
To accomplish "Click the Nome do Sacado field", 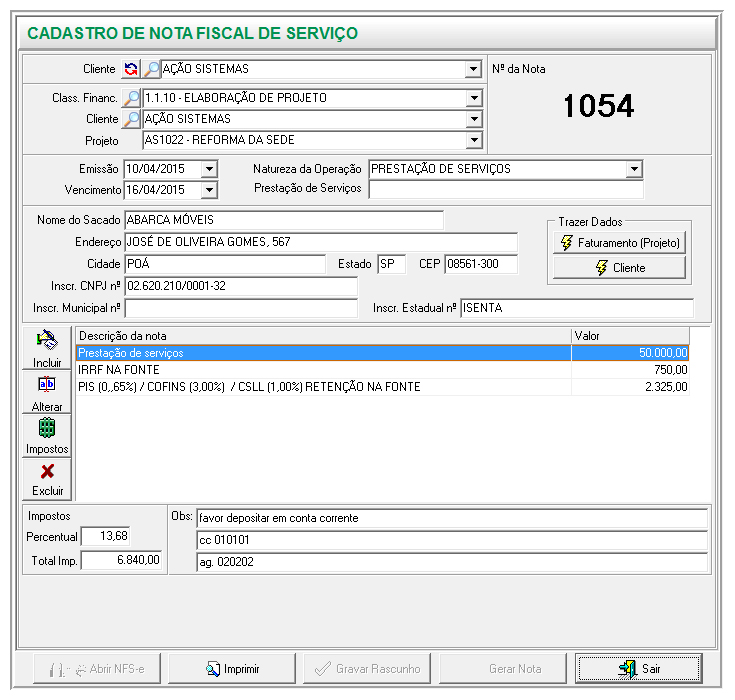I will [284, 220].
